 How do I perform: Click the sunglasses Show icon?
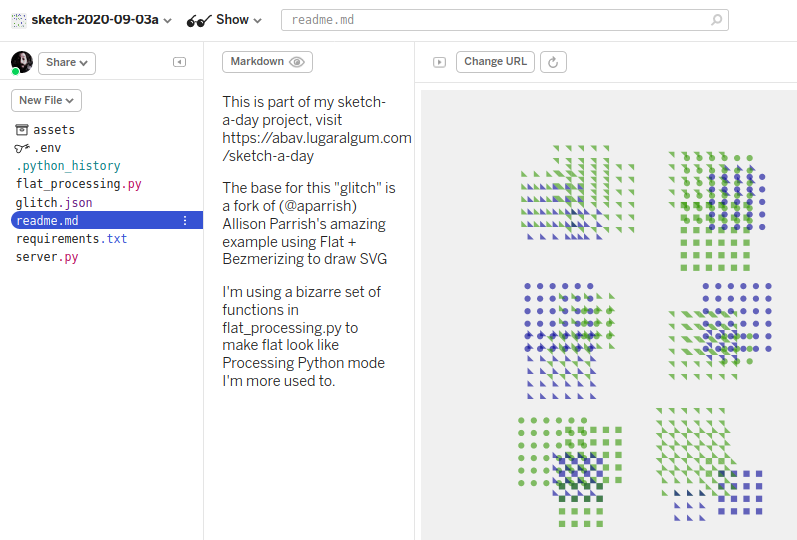click(x=199, y=20)
